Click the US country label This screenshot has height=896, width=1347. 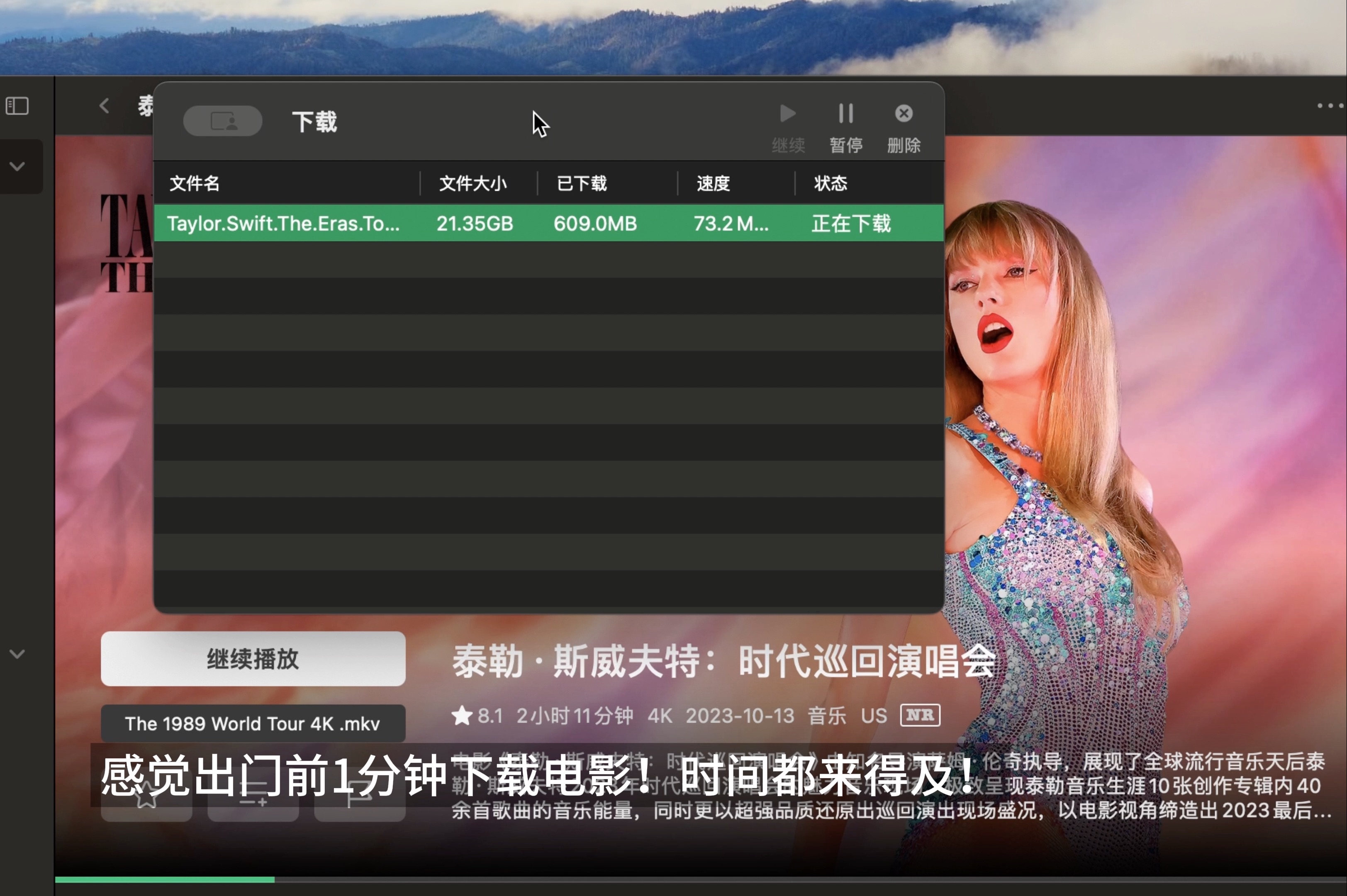(x=874, y=716)
